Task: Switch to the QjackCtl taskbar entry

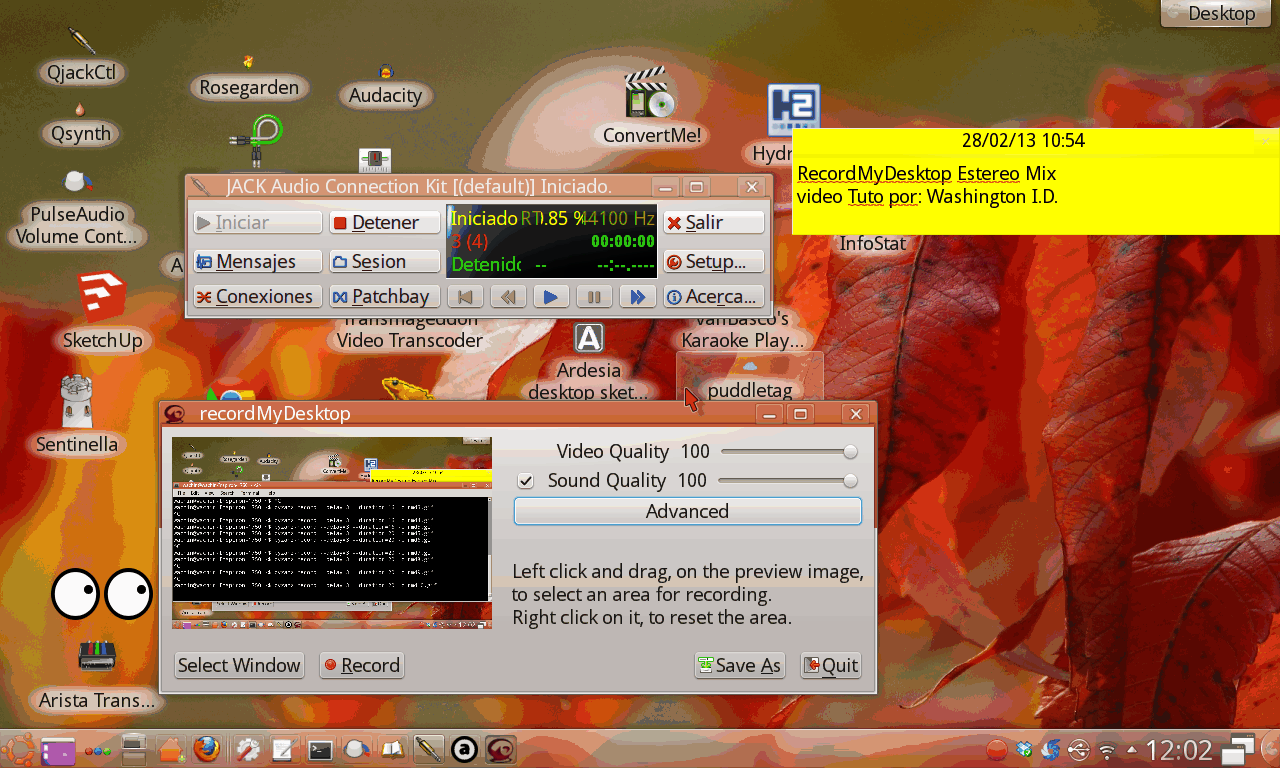Action: tap(429, 749)
